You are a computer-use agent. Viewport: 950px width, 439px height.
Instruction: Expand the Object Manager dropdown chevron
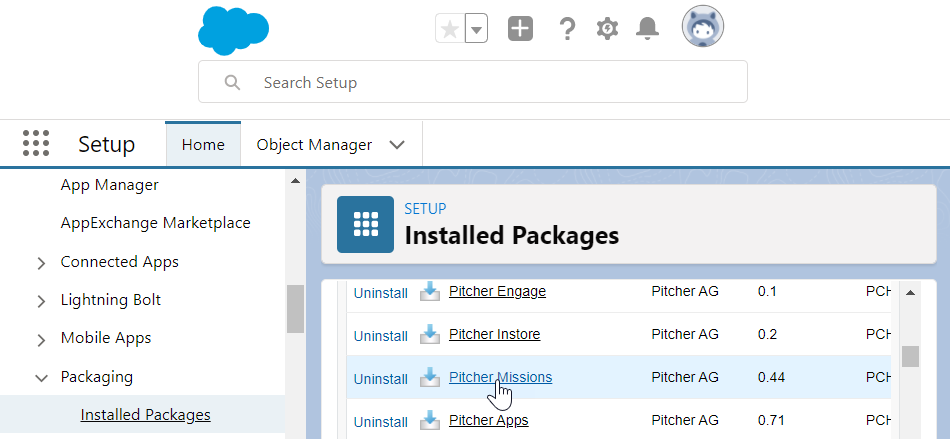click(x=397, y=144)
